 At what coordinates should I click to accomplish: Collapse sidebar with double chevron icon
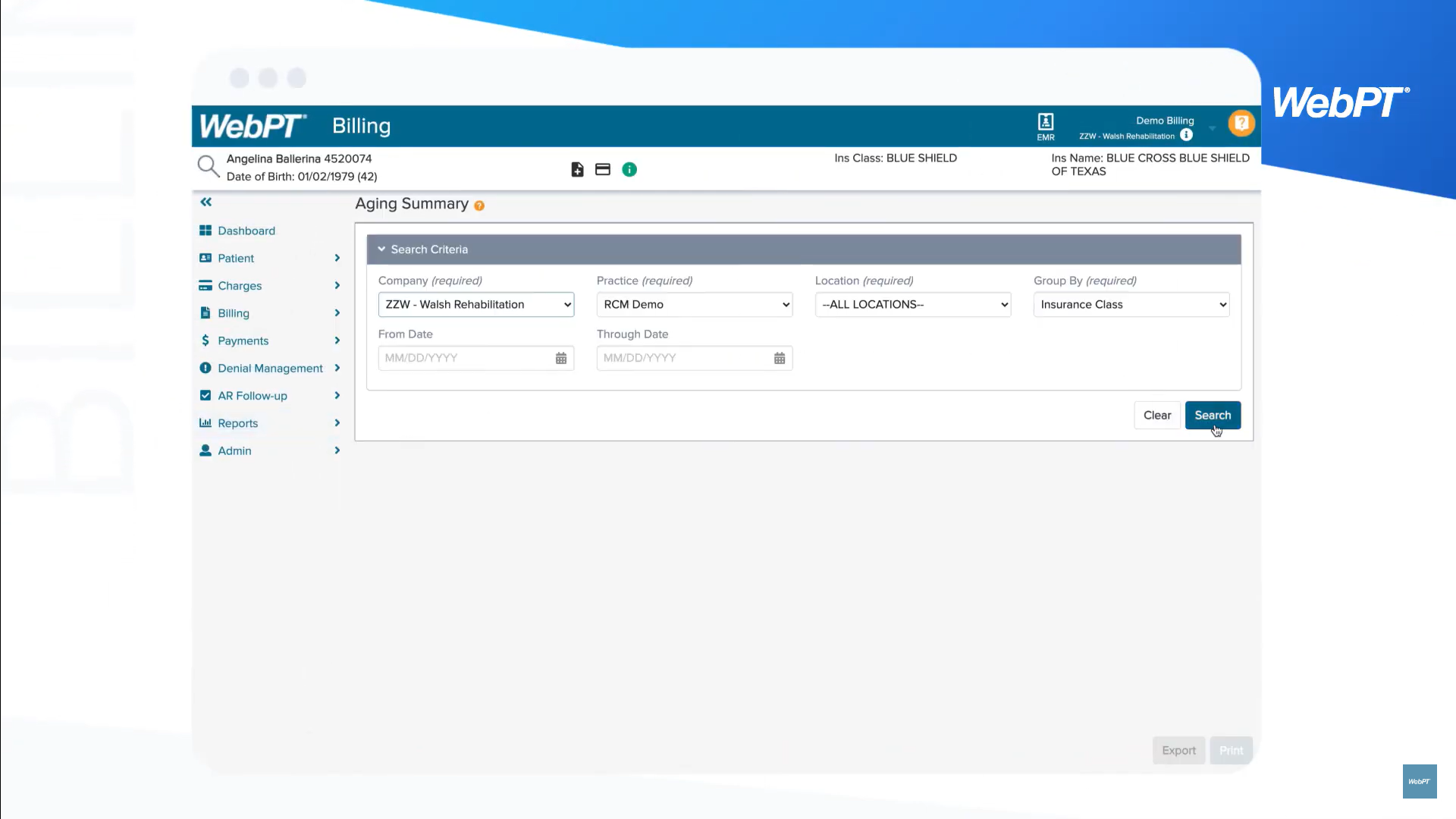click(206, 202)
